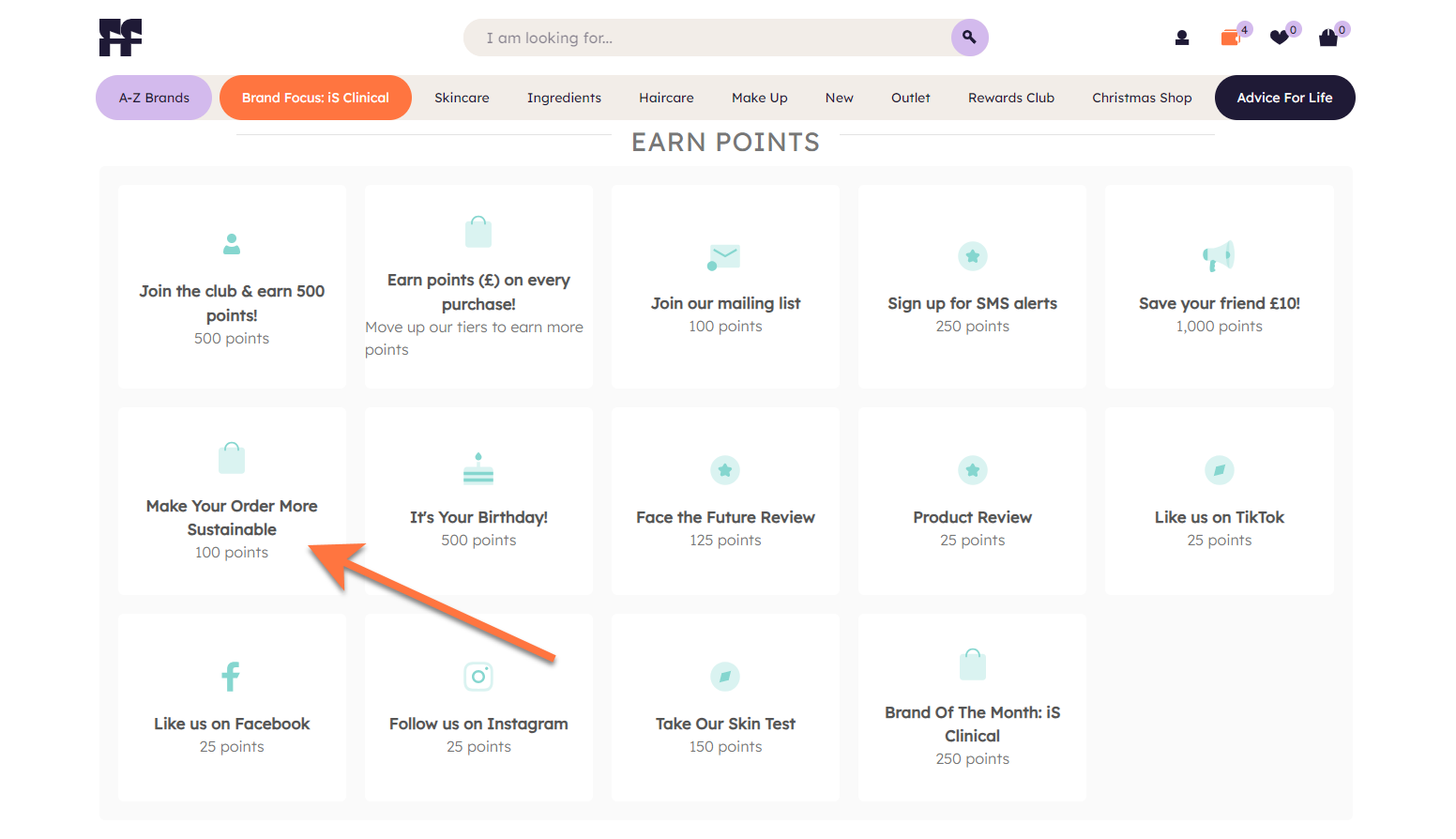Open the A-Z Brands menu

click(154, 98)
